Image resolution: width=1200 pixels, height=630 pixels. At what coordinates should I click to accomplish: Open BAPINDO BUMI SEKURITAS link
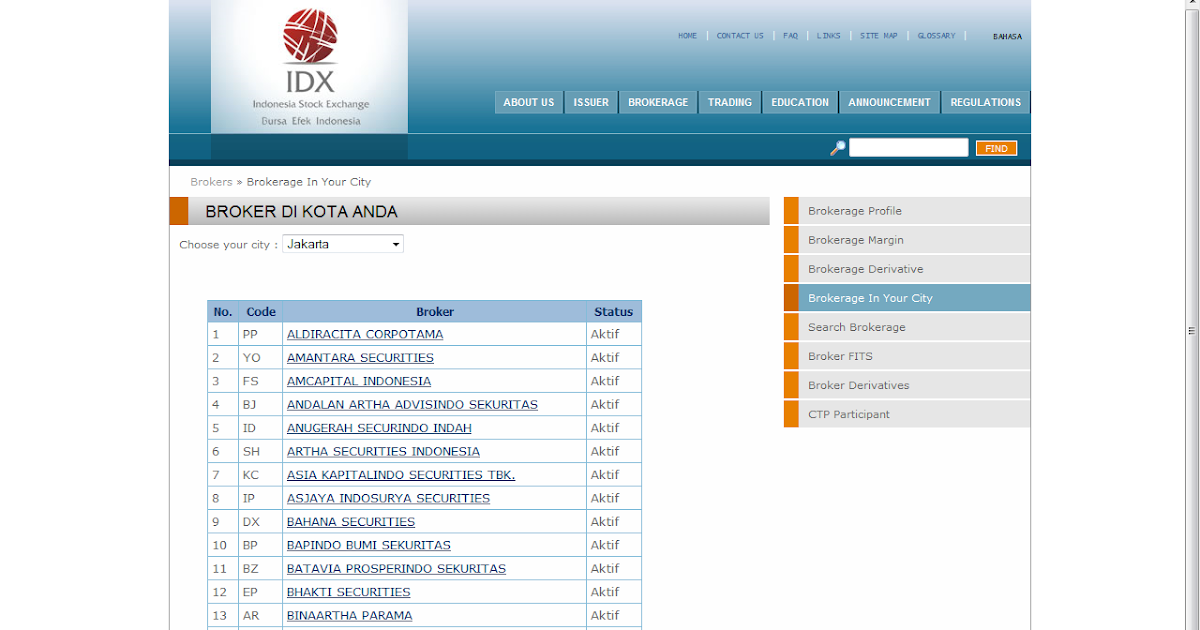369,545
